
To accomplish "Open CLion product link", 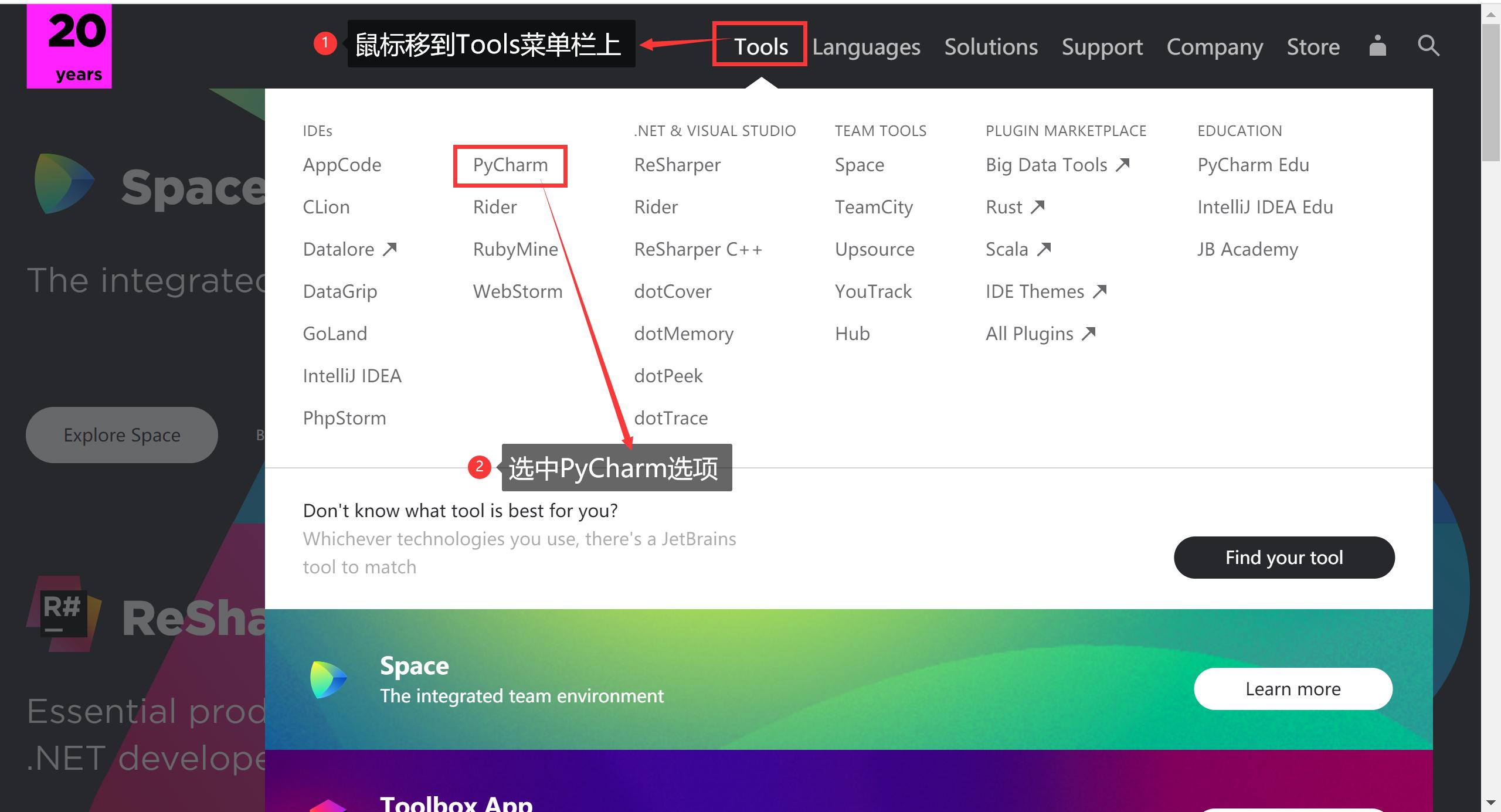I will pos(326,207).
